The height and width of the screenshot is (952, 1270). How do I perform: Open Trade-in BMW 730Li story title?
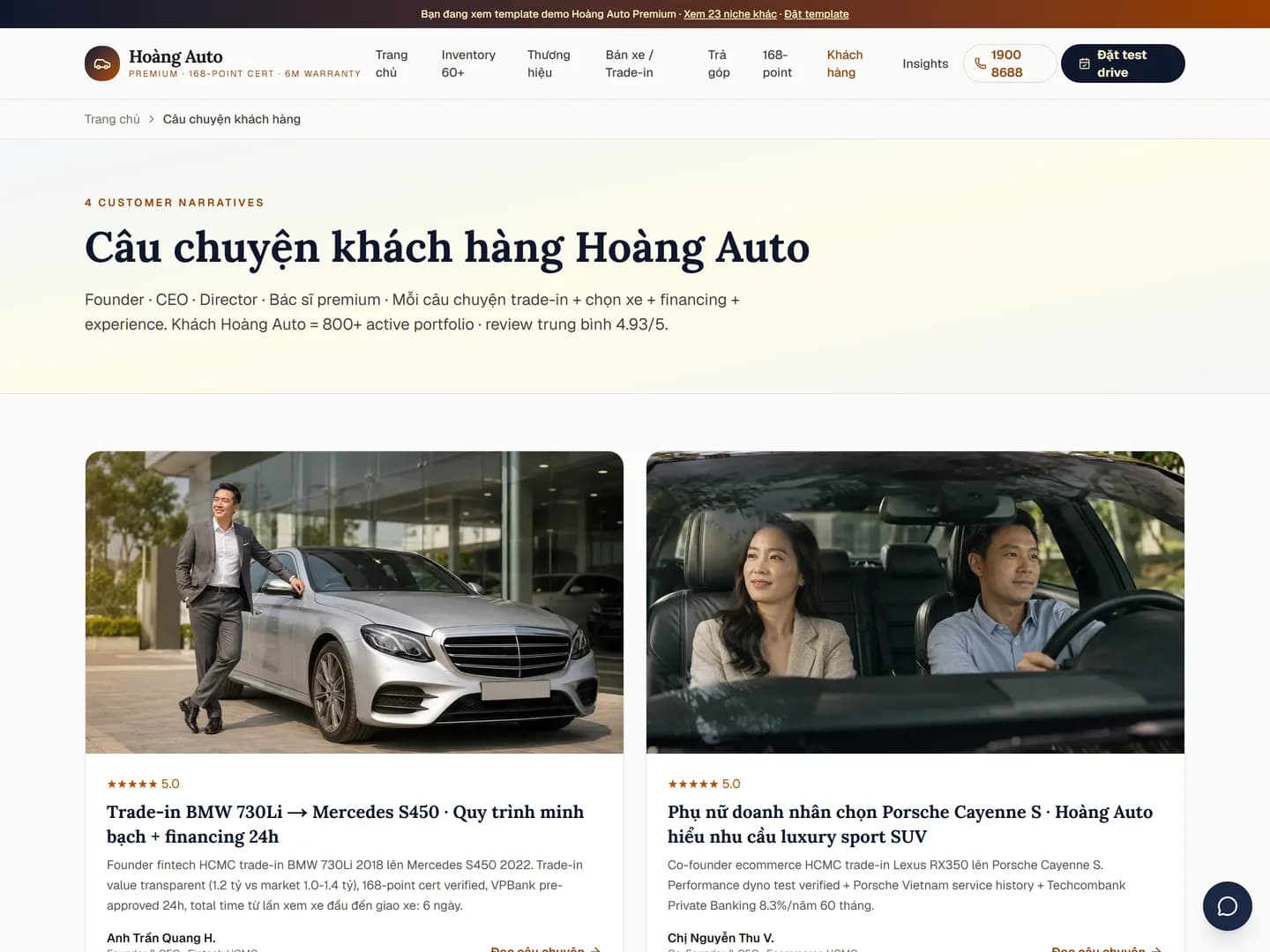345,824
